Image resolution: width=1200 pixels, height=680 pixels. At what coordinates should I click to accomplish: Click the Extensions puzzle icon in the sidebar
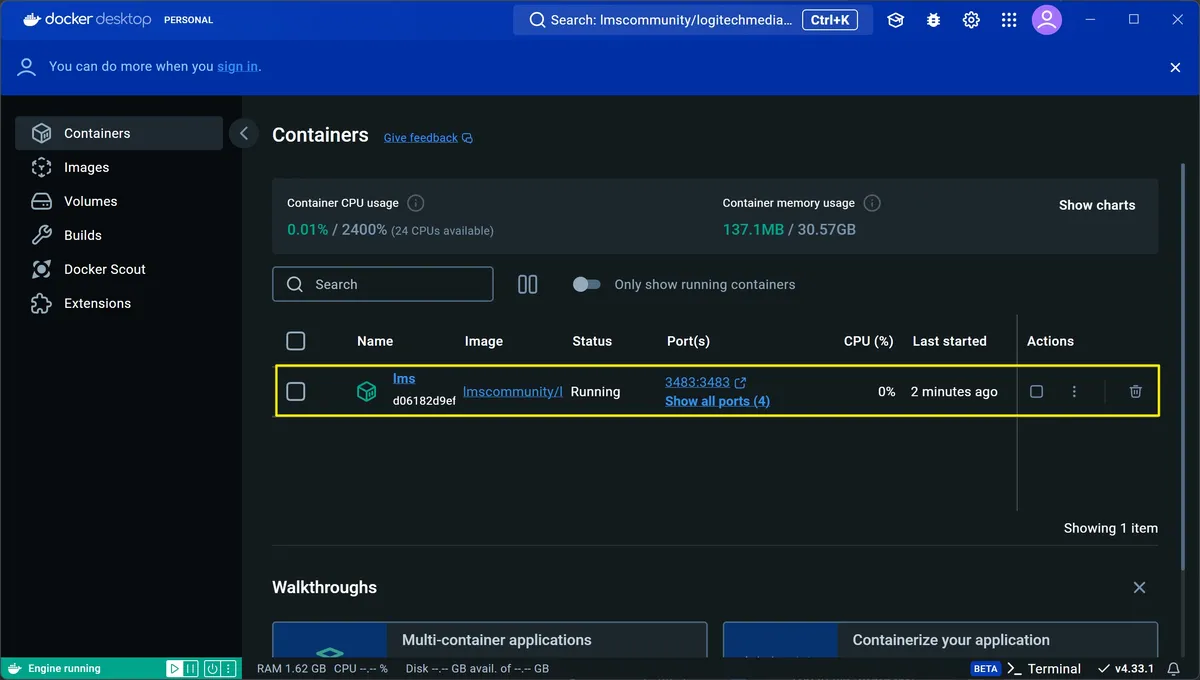coord(42,303)
